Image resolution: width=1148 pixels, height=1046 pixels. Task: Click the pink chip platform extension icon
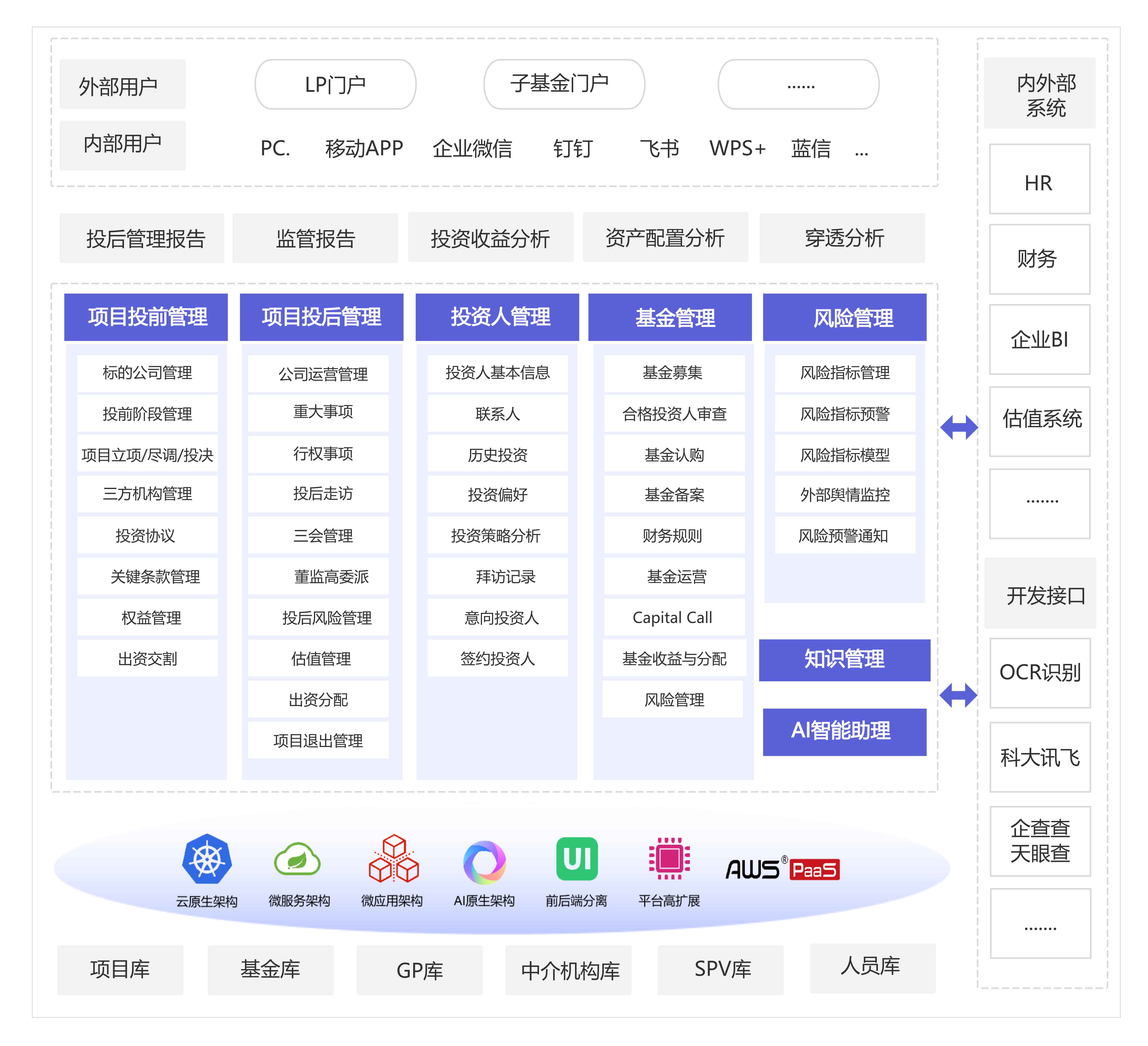[669, 858]
